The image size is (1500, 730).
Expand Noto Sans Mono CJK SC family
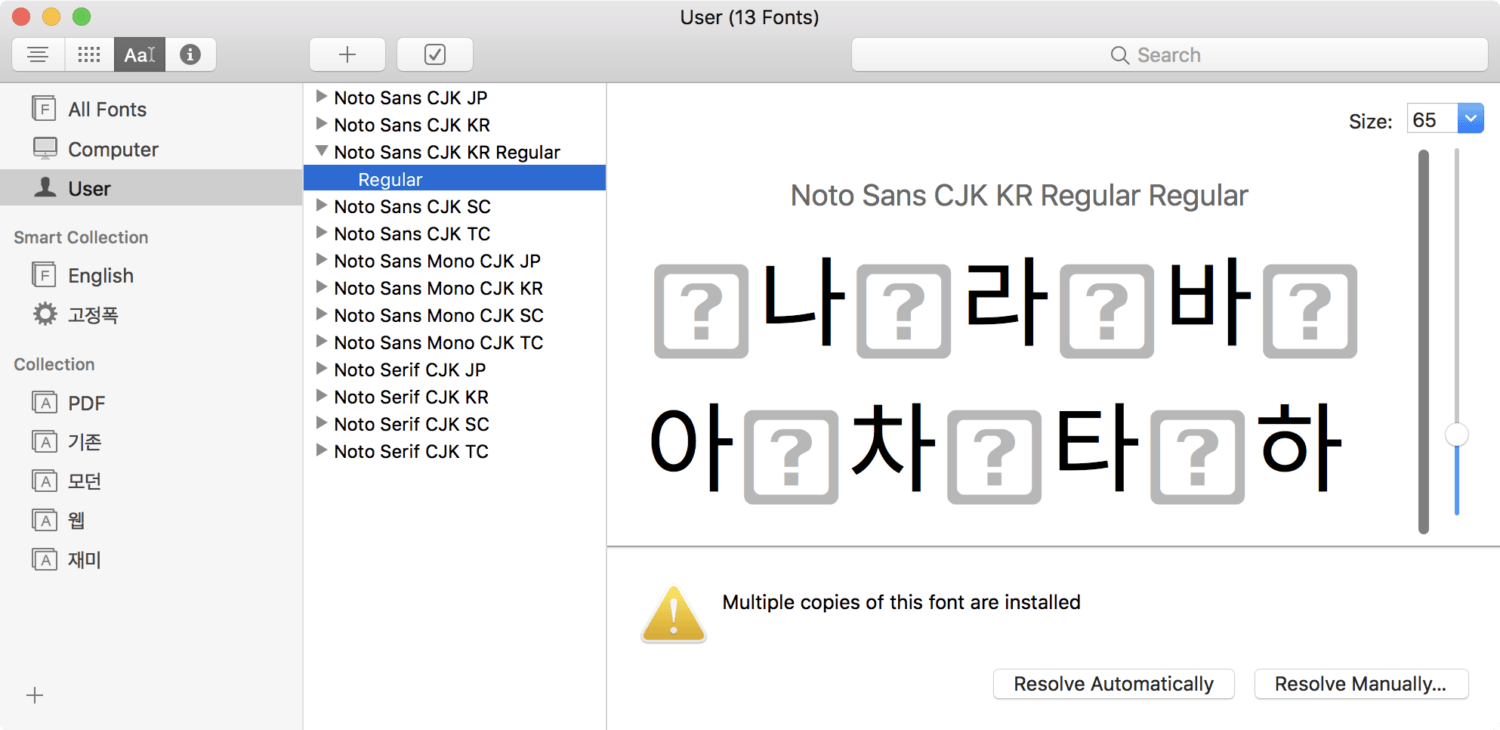pyautogui.click(x=321, y=315)
